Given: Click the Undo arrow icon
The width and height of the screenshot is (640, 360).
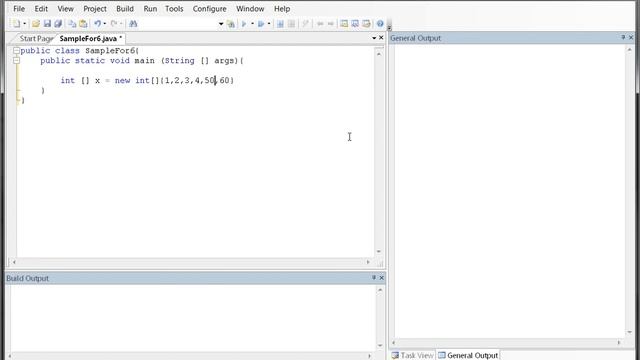Looking at the screenshot, I should [98, 24].
